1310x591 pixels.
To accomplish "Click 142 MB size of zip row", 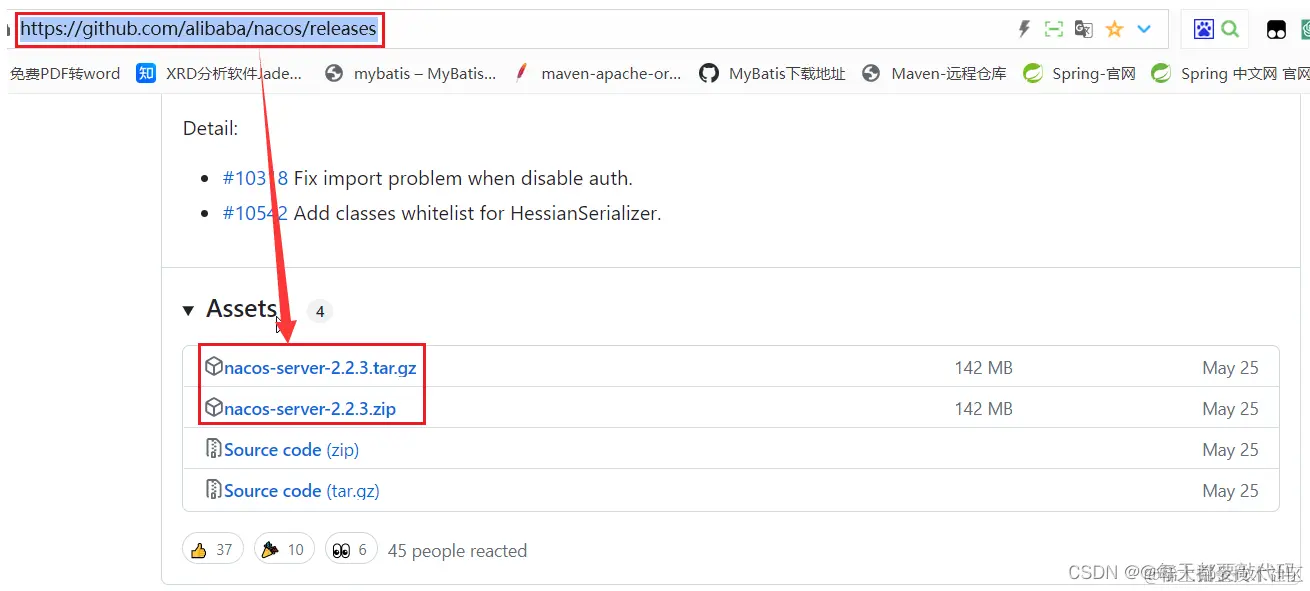I will (x=983, y=409).
